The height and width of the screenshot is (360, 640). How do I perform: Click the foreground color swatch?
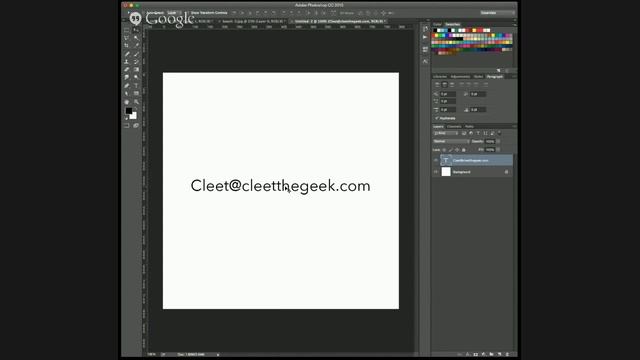[129, 111]
